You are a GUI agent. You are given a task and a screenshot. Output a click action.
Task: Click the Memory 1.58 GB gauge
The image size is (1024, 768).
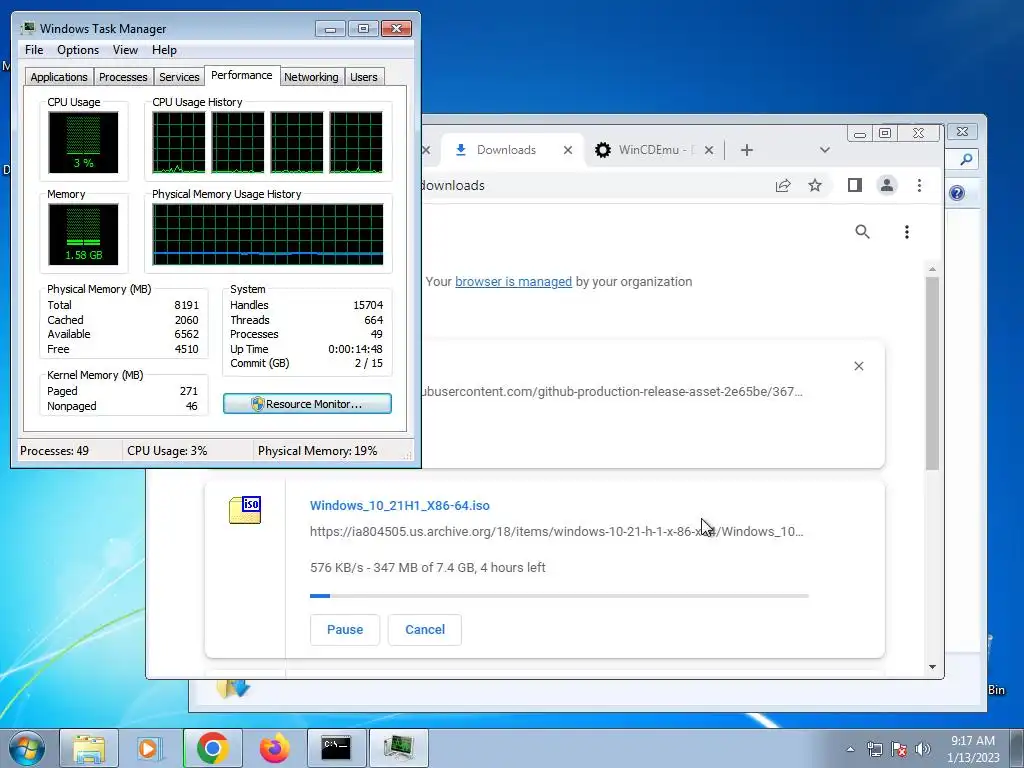(83, 234)
